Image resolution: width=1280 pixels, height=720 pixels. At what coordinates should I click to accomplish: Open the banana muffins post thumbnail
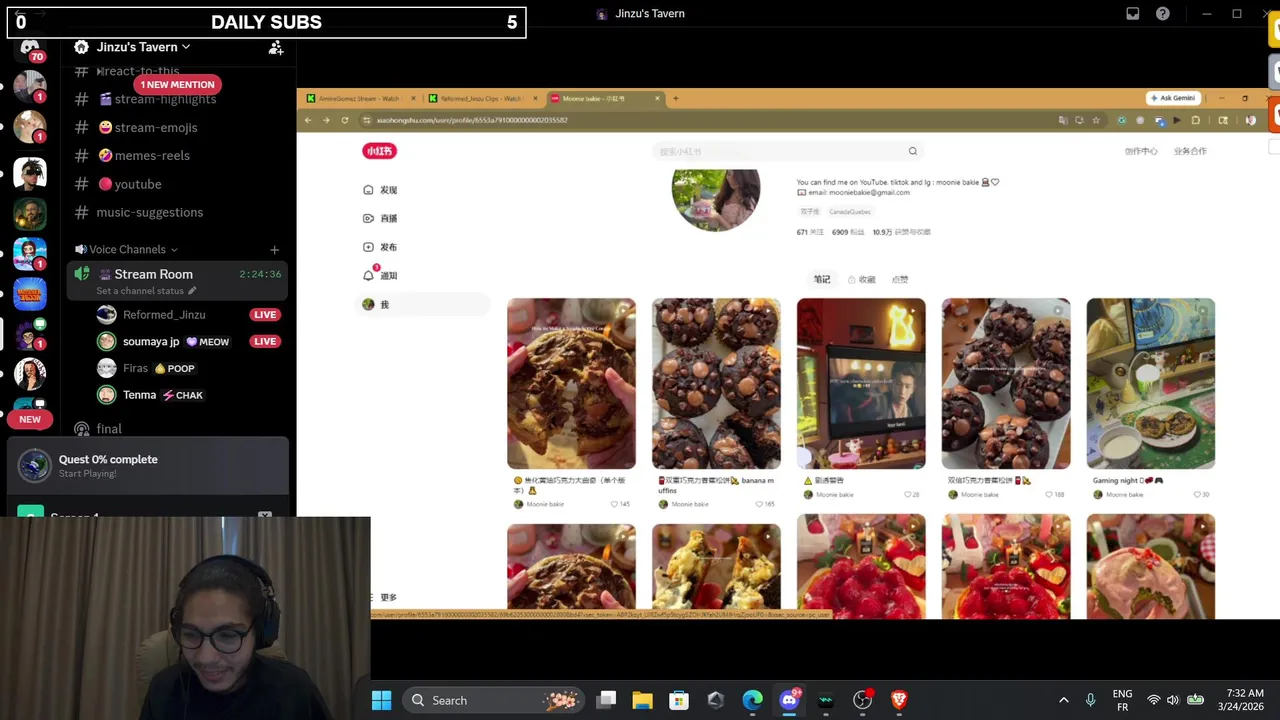(x=716, y=383)
